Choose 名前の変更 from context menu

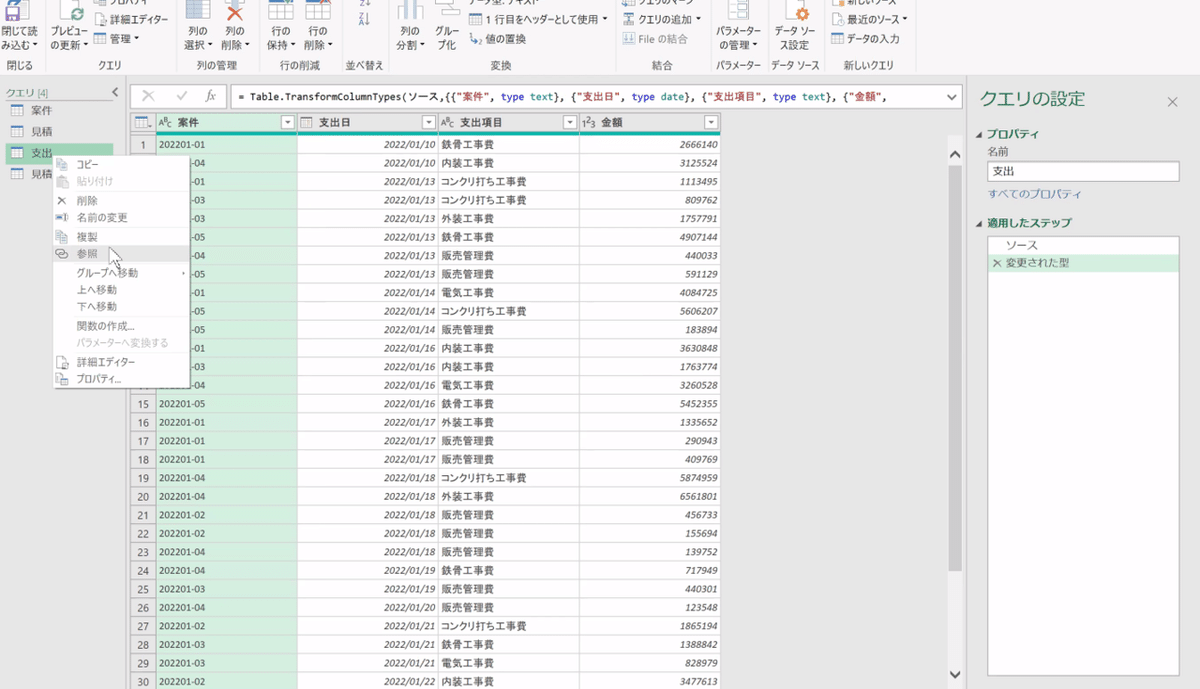pos(120,218)
